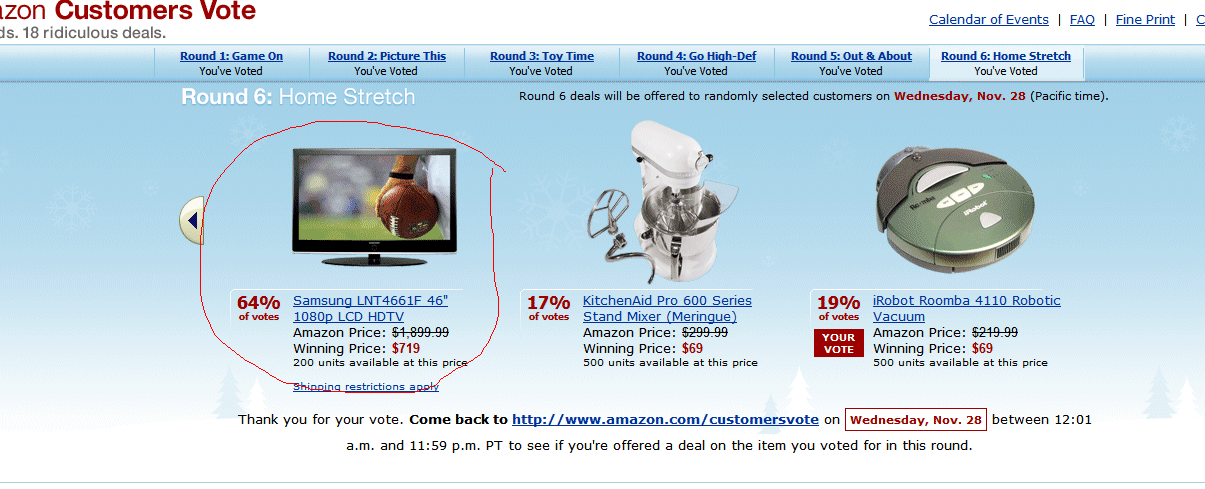Screen dimensions: 1205x489
Task: Click the red Your Vote badge
Action: pyautogui.click(x=838, y=343)
